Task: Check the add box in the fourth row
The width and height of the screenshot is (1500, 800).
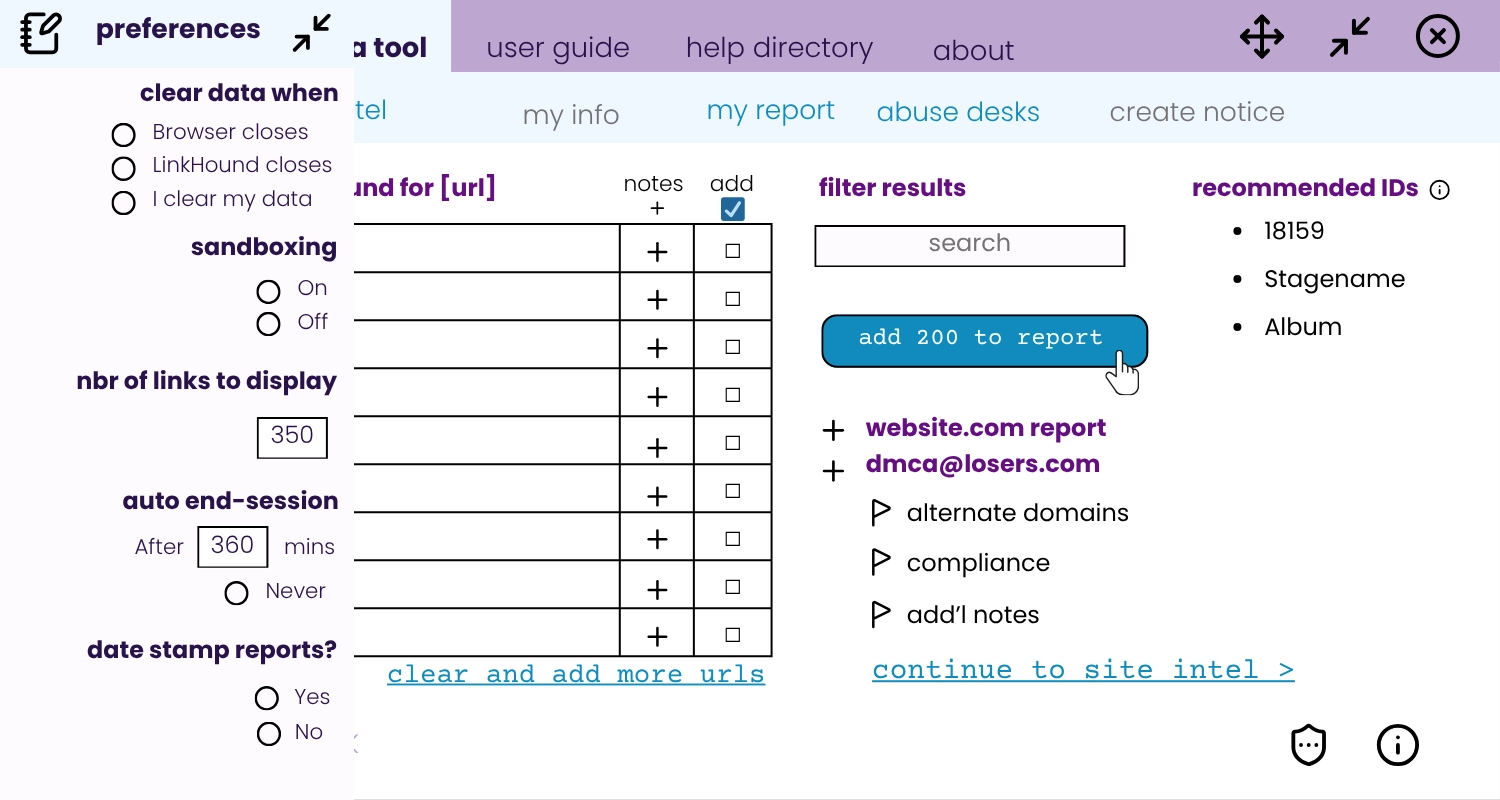Action: [x=733, y=395]
